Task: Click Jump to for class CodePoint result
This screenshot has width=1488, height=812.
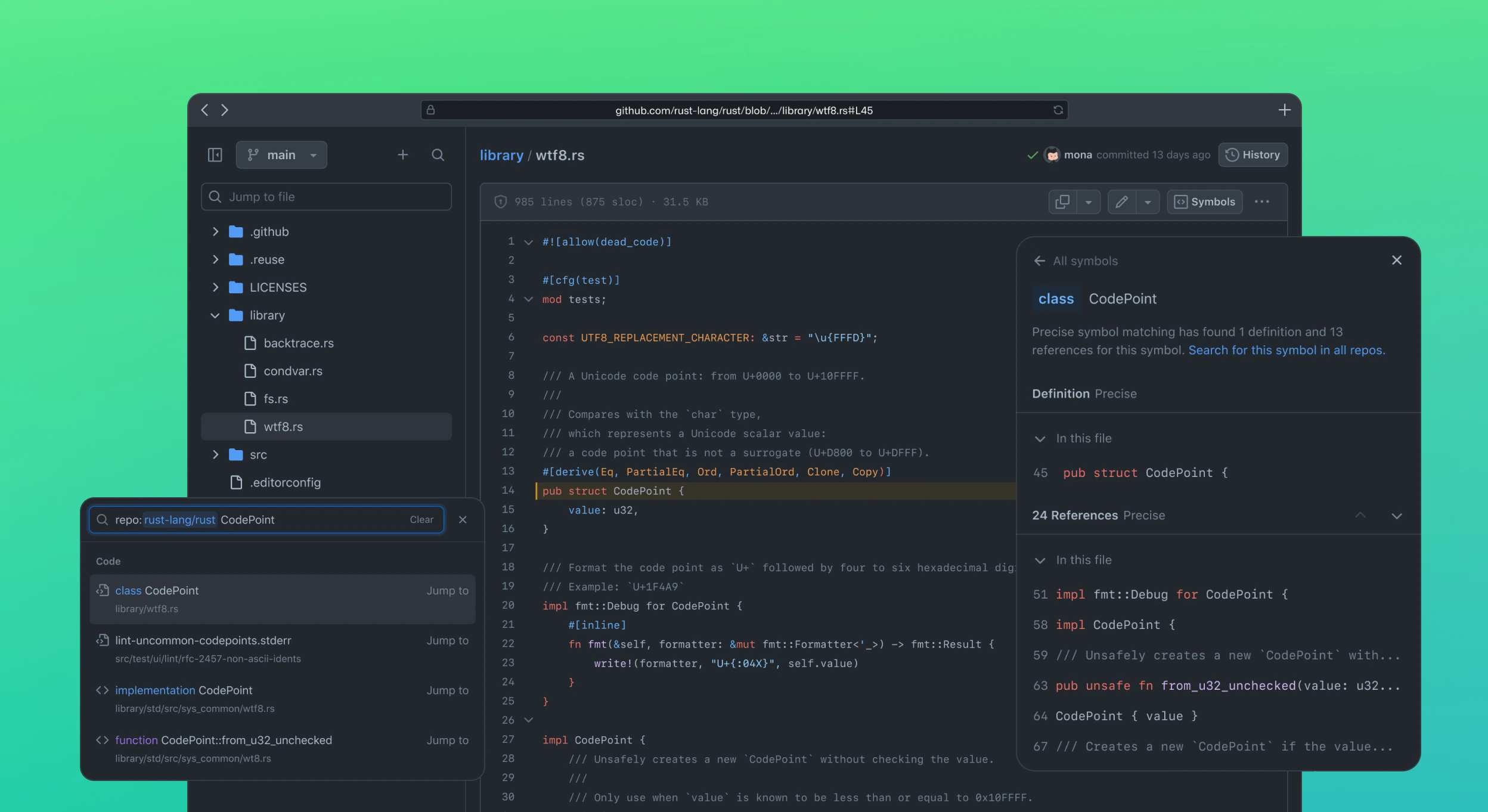Action: [447, 590]
